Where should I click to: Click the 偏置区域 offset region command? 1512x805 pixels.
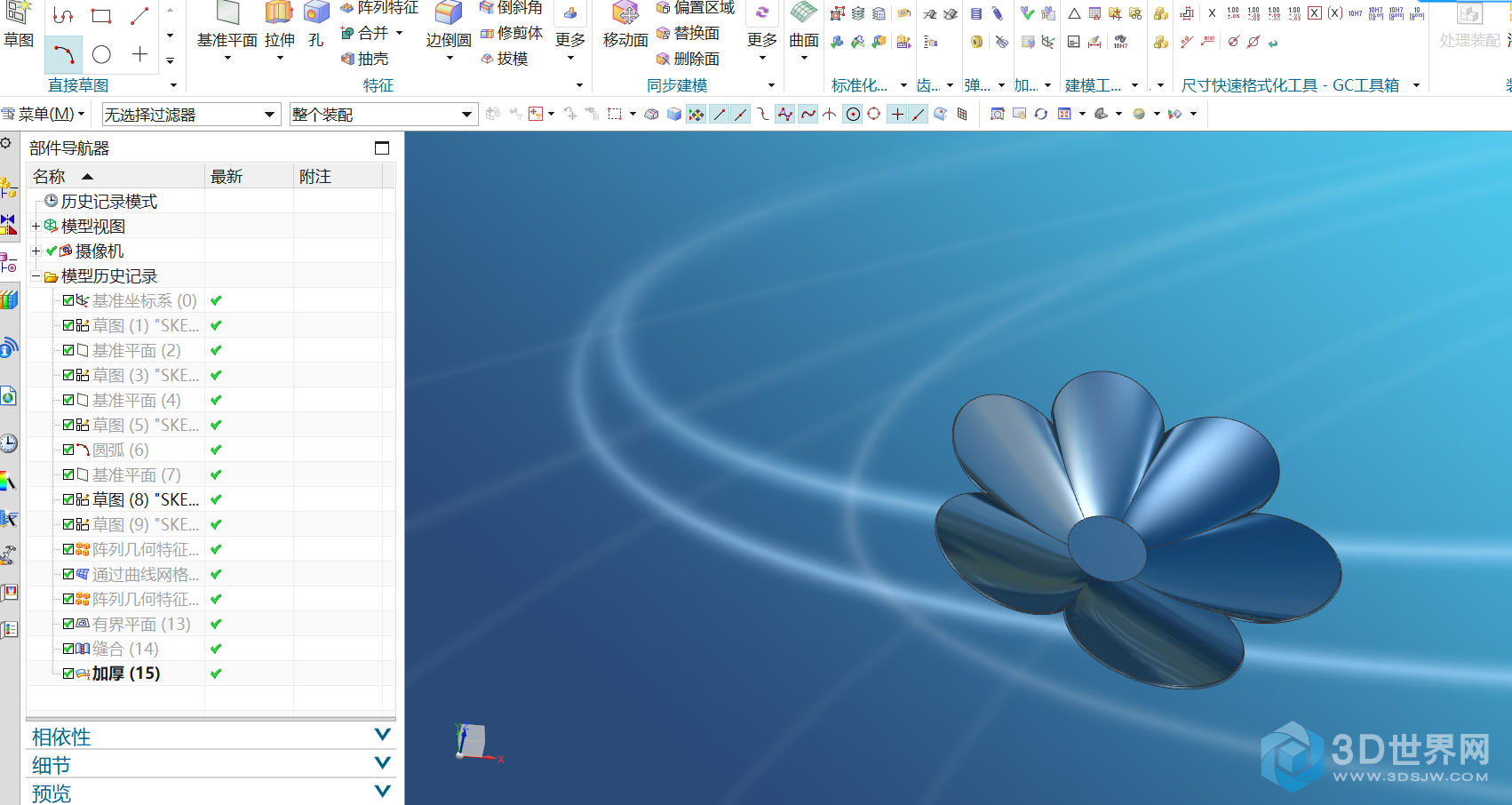(x=696, y=8)
